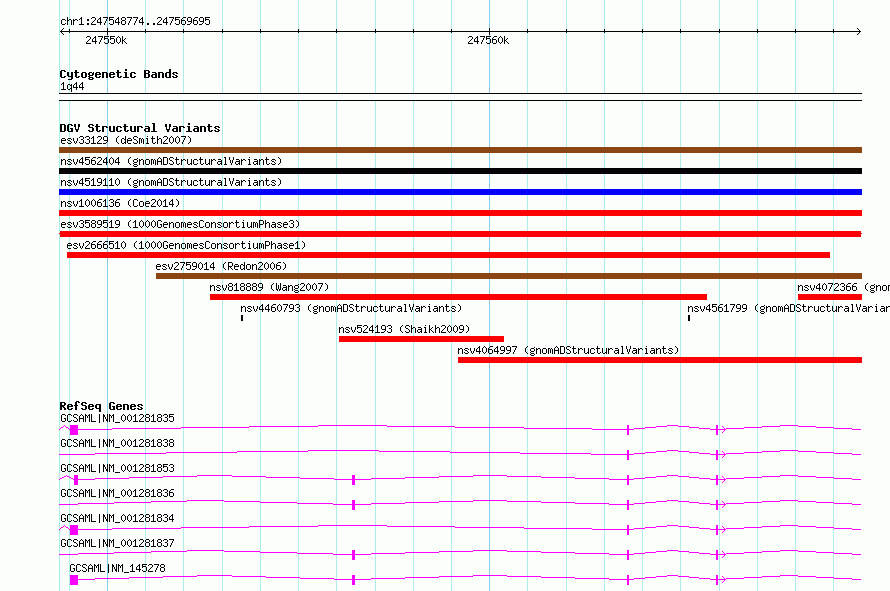Open GCSAML|NM_145278 transcript label
The width and height of the screenshot is (890, 591).
click(117, 568)
